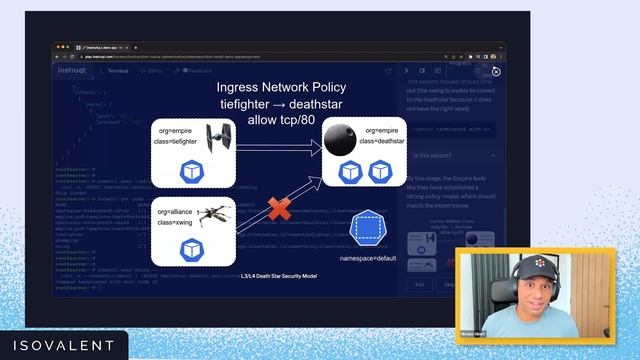640x360 pixels.
Task: Close the enlarged diagram with the X icon
Action: coord(496,72)
